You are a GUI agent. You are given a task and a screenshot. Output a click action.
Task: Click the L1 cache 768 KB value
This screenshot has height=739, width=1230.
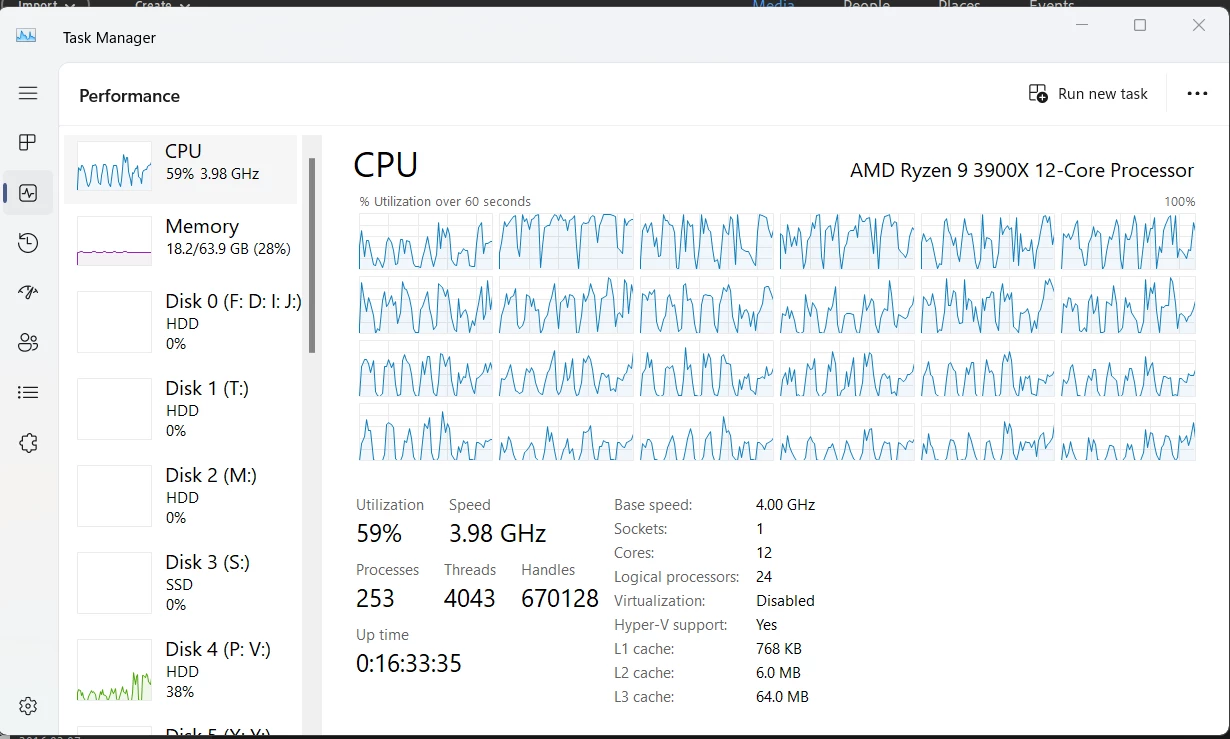pyautogui.click(x=779, y=649)
